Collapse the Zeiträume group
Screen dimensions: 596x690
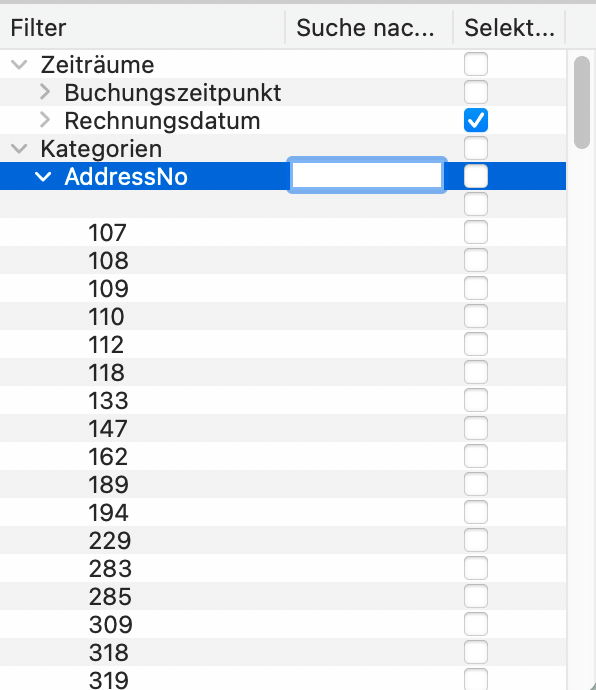(19, 65)
